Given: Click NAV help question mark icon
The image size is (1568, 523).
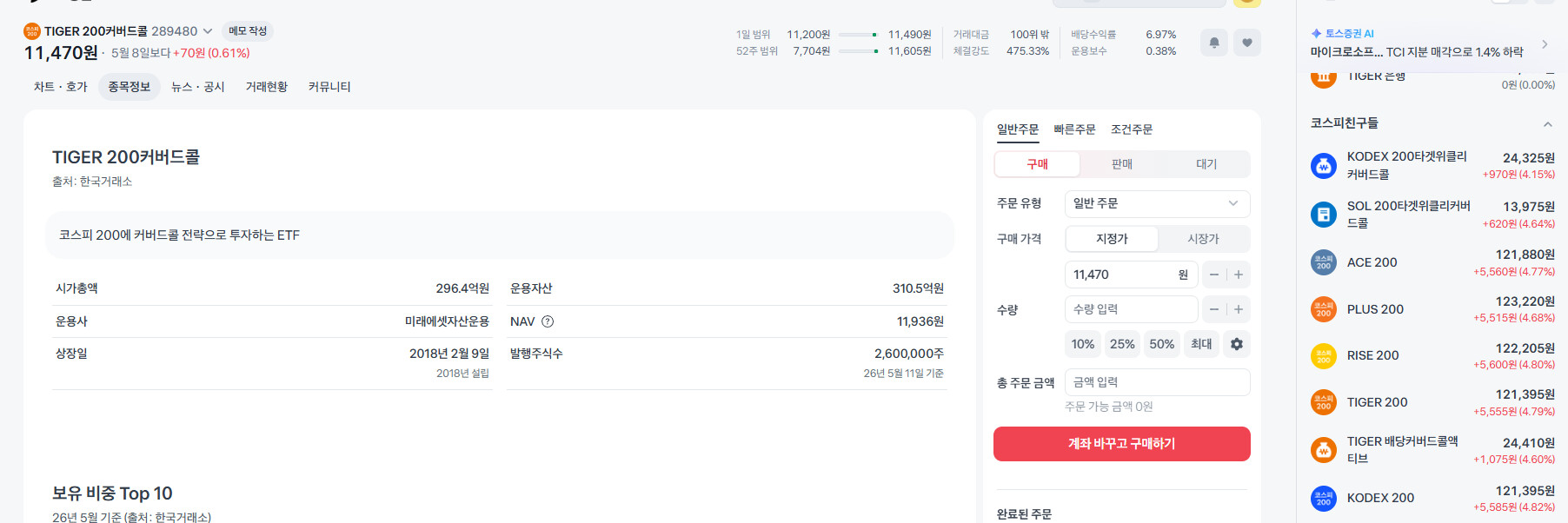Looking at the screenshot, I should tap(548, 321).
